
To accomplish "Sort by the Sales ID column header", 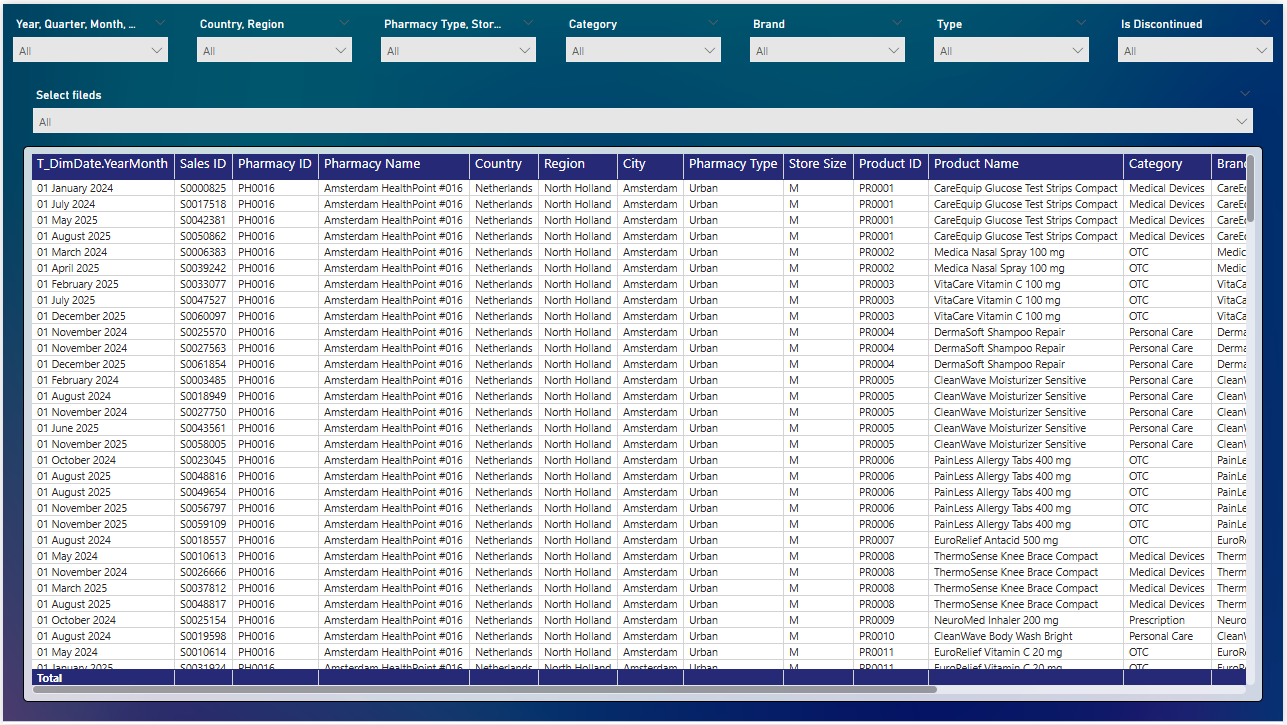I will 203,164.
